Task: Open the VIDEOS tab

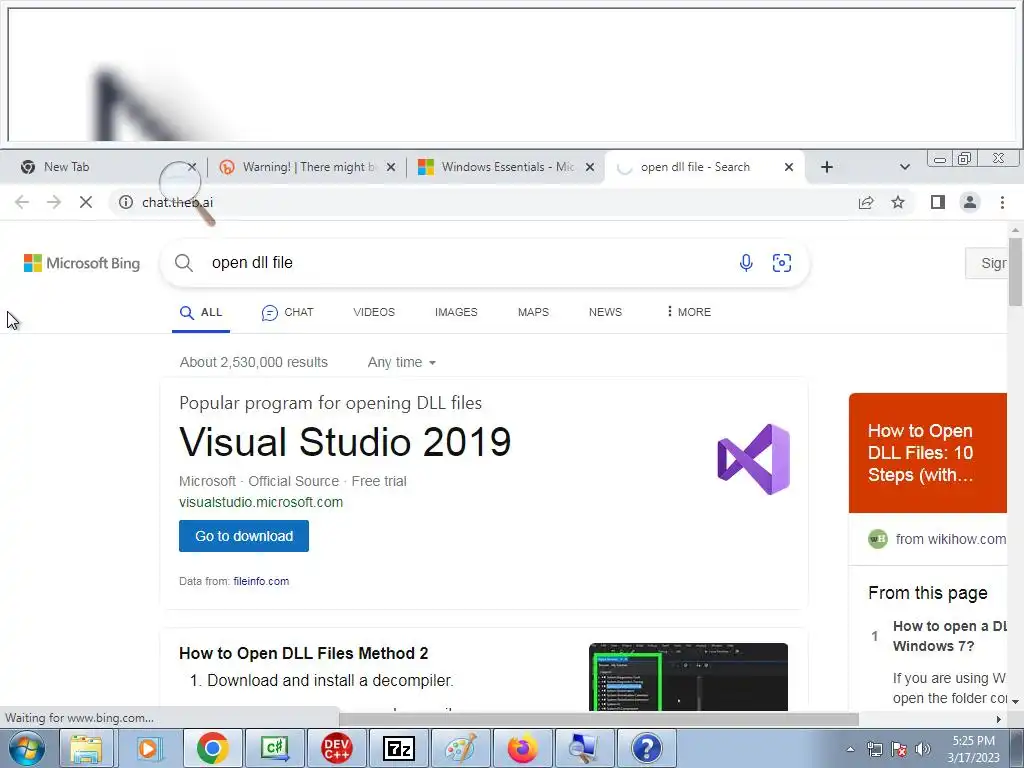Action: point(374,312)
